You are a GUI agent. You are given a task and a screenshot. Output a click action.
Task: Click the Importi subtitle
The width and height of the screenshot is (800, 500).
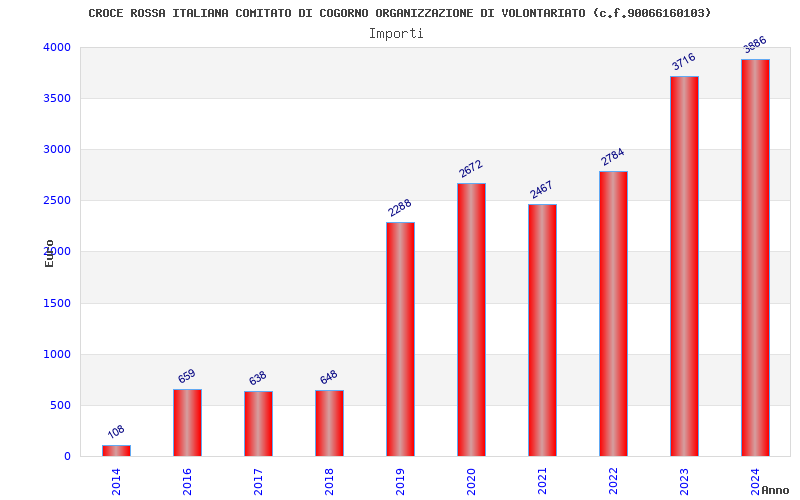(x=396, y=34)
